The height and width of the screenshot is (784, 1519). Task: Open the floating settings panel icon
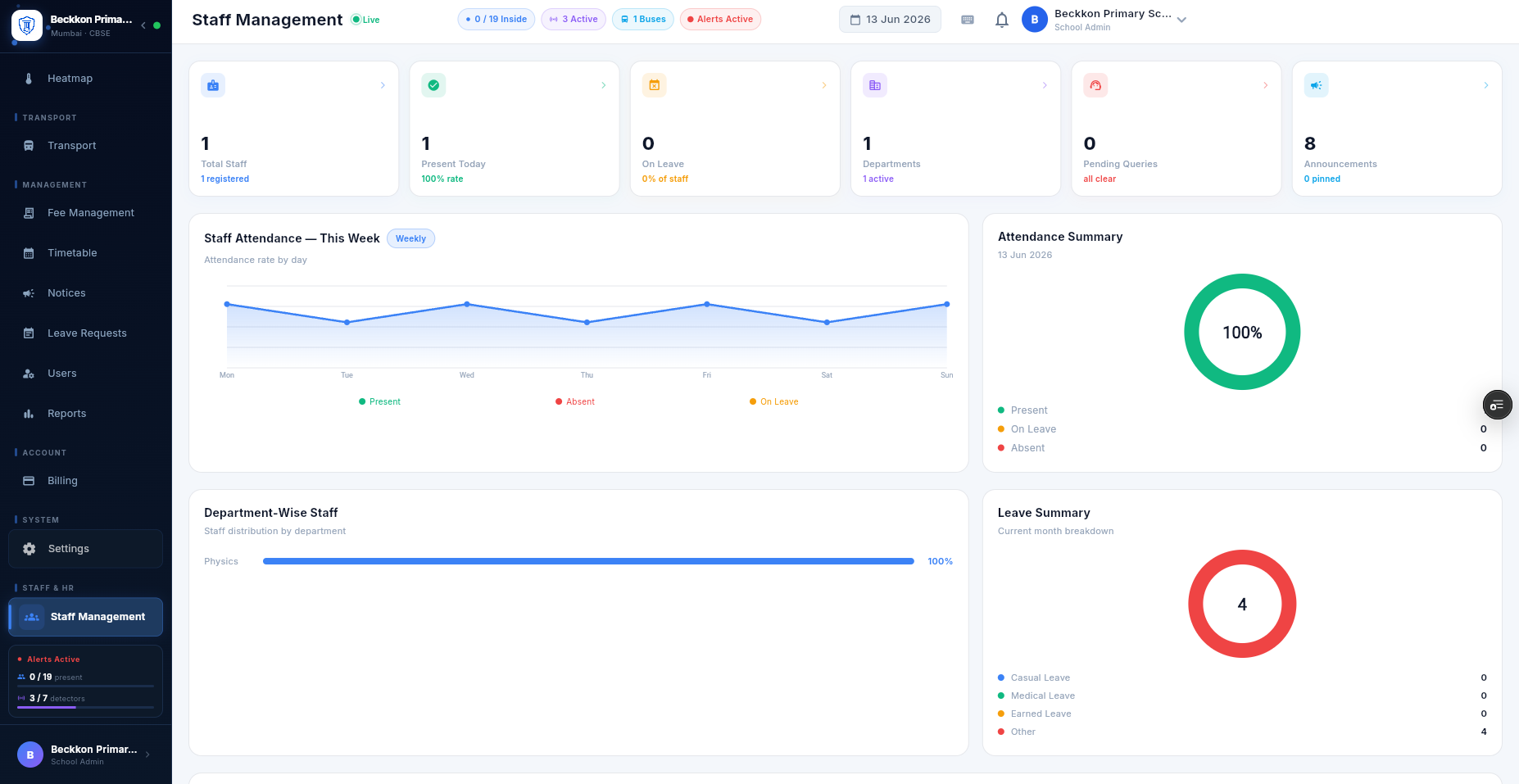(1497, 405)
